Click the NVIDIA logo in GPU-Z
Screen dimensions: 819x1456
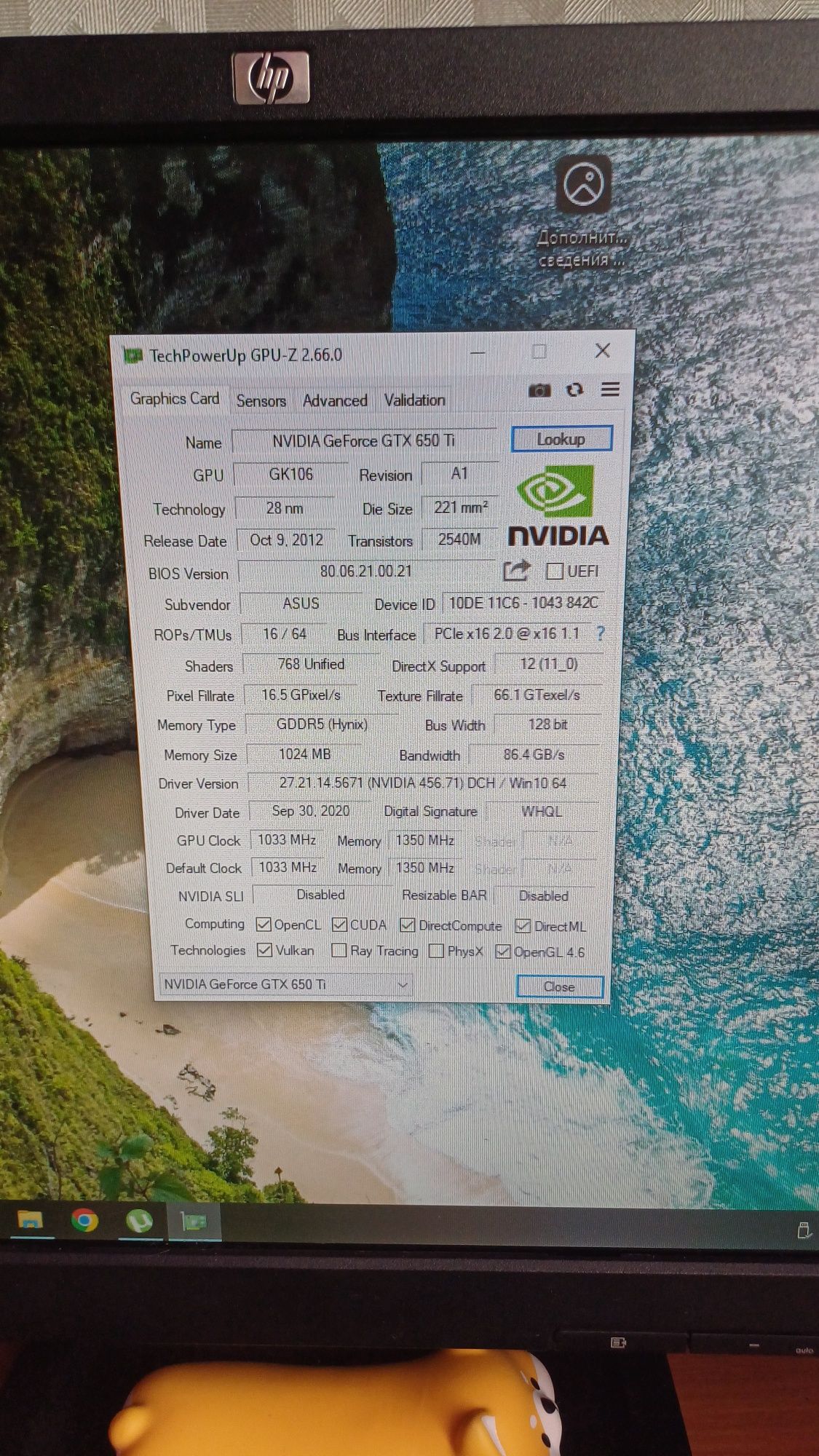(x=558, y=506)
